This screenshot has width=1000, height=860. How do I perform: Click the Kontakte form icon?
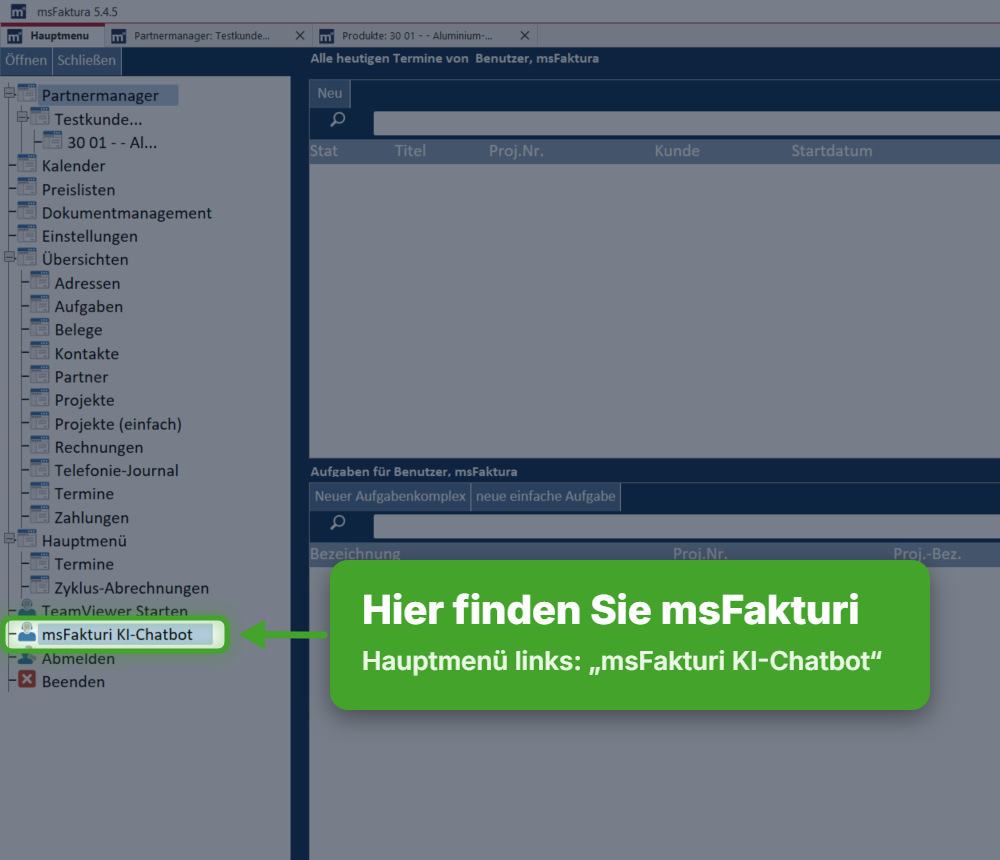(x=40, y=352)
